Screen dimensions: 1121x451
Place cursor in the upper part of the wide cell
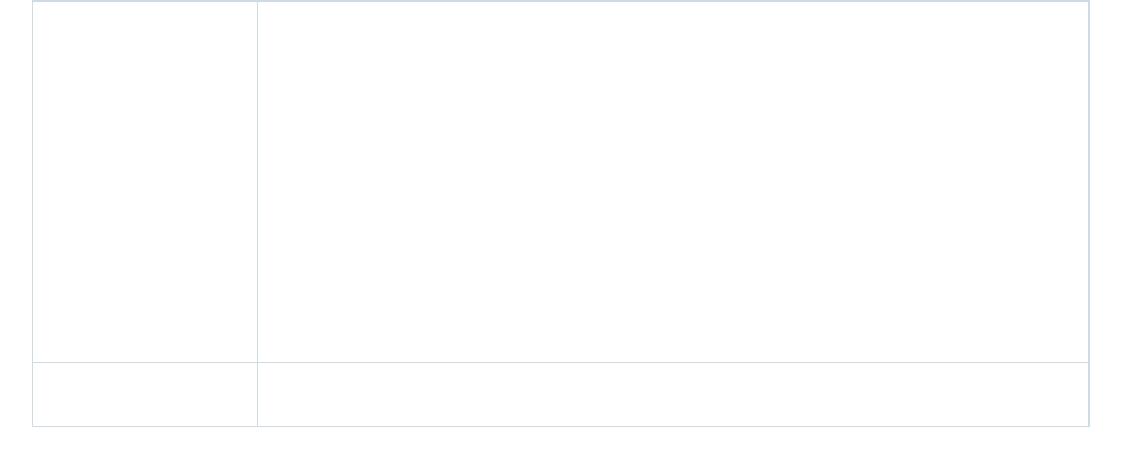[x=673, y=71]
